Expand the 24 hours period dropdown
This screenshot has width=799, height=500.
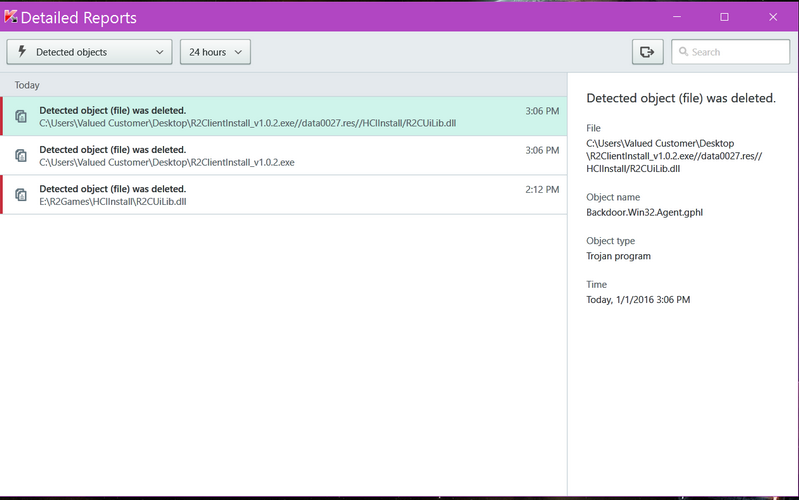[214, 52]
